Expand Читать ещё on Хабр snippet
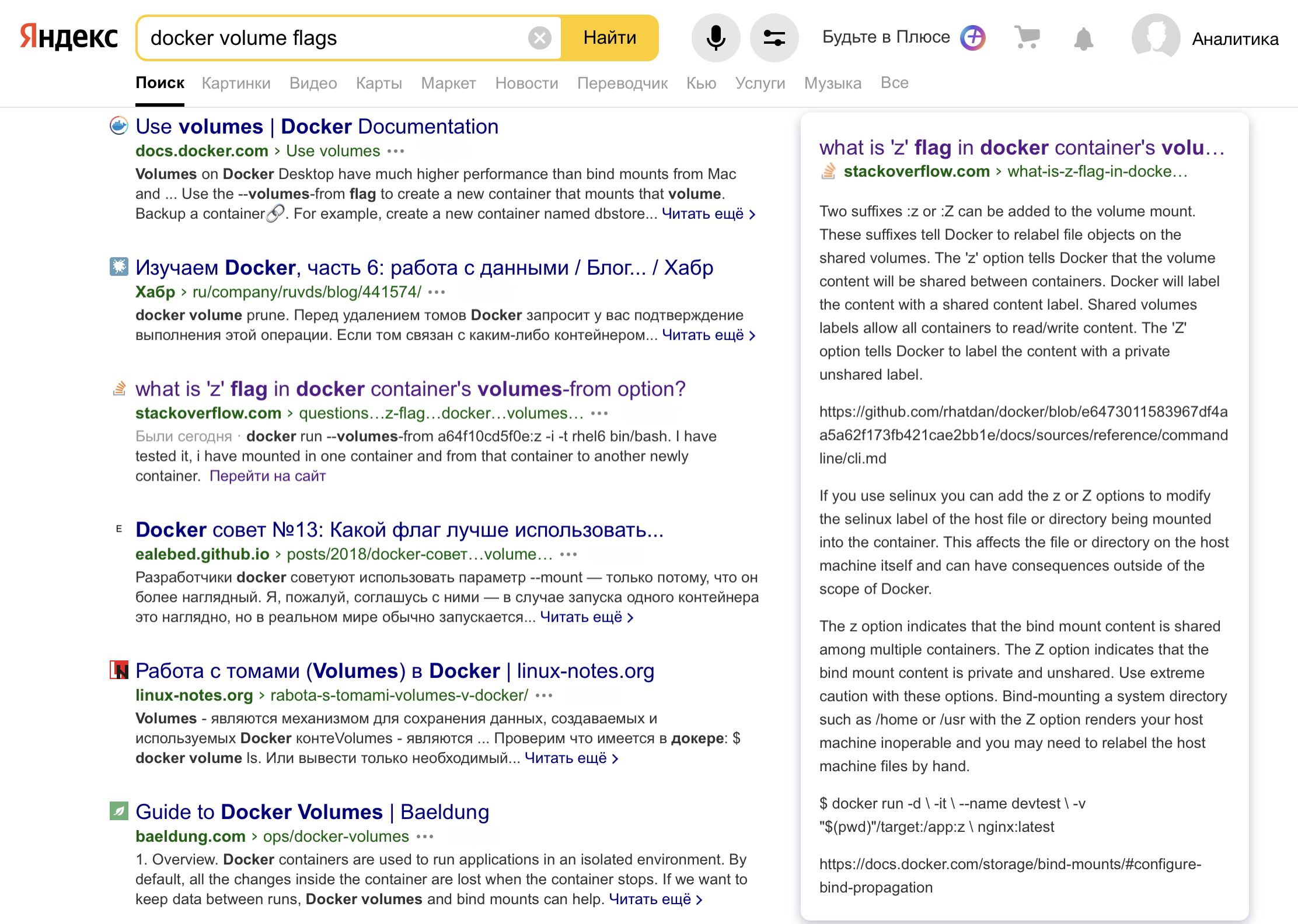Screen dimensions: 1298x924 pyautogui.click(x=709, y=335)
